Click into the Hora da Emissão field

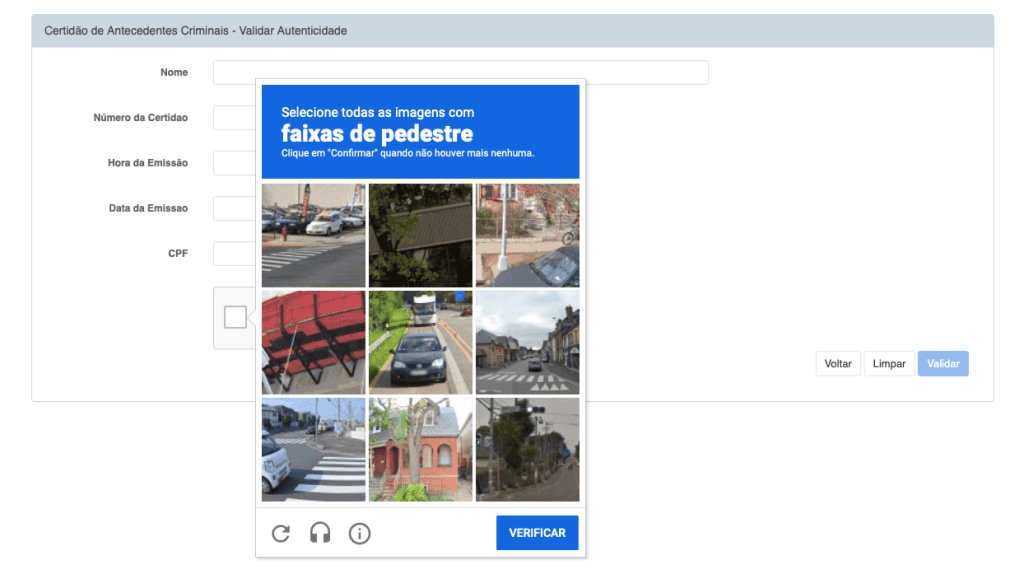(234, 163)
